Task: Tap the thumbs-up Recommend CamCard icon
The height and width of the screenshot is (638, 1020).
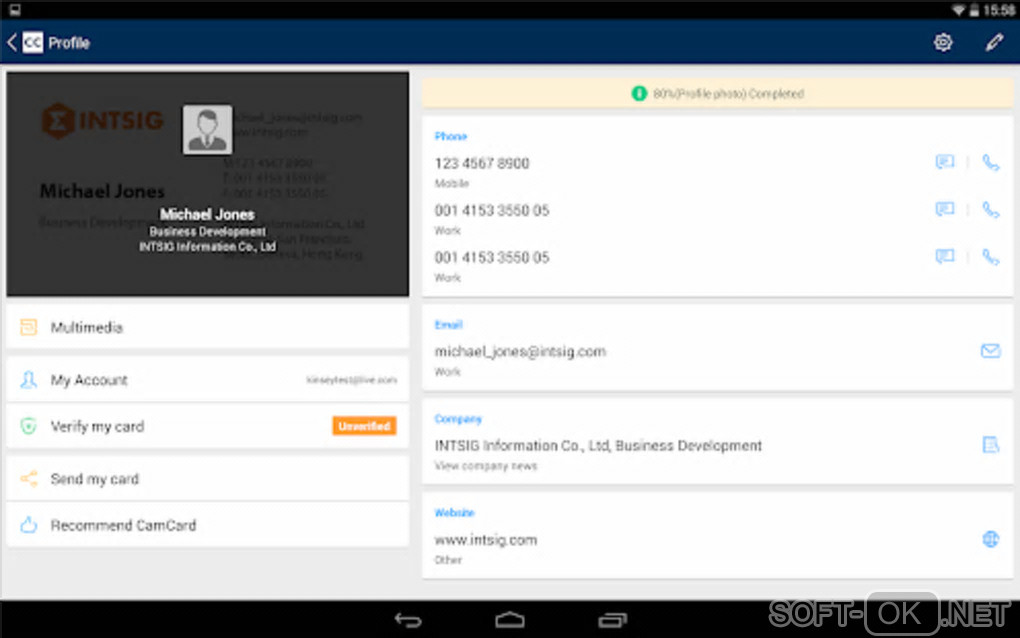Action: point(29,525)
